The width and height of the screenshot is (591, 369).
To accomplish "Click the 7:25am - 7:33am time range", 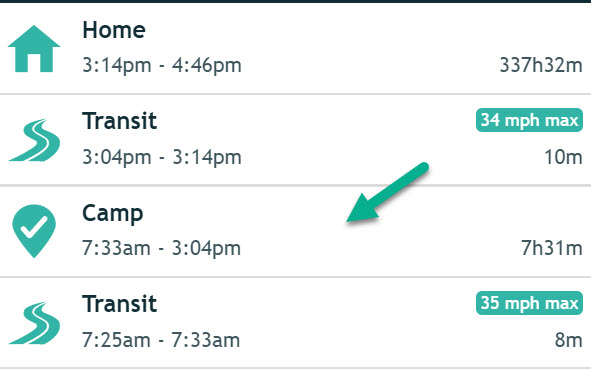I will [161, 340].
